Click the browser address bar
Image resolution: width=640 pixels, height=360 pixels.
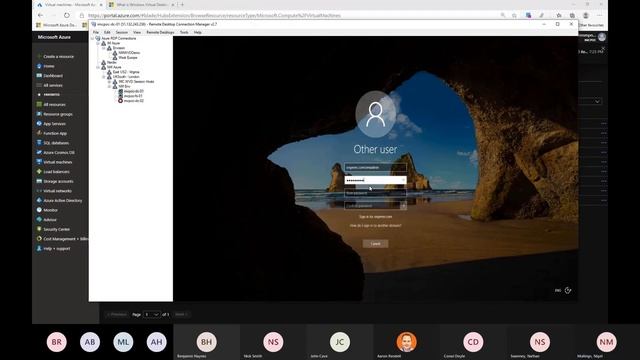286,16
